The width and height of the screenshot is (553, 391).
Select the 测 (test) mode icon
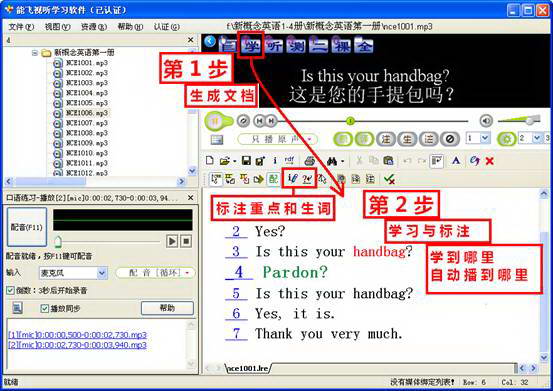click(296, 45)
